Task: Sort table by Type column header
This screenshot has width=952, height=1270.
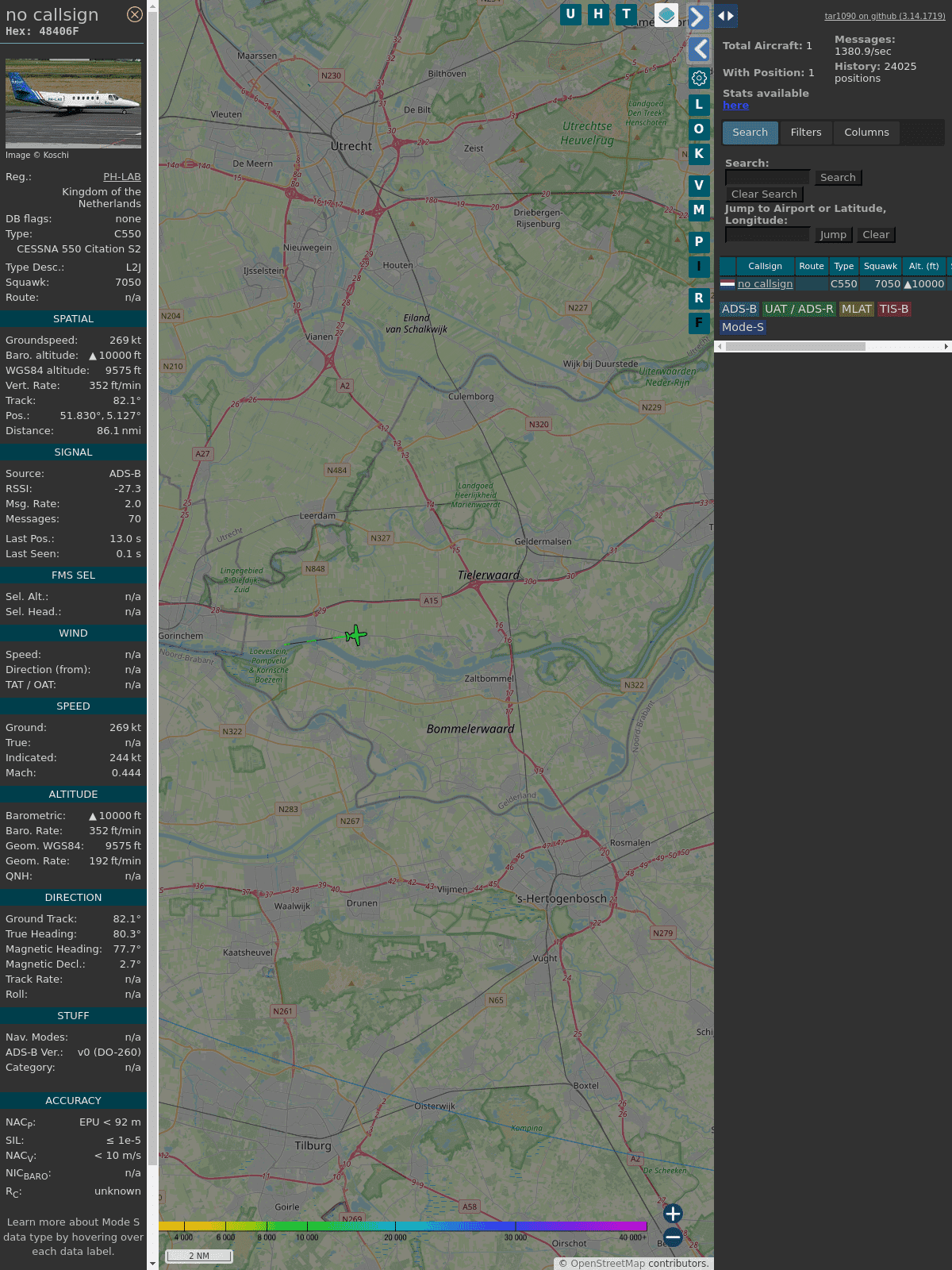Action: tap(844, 267)
